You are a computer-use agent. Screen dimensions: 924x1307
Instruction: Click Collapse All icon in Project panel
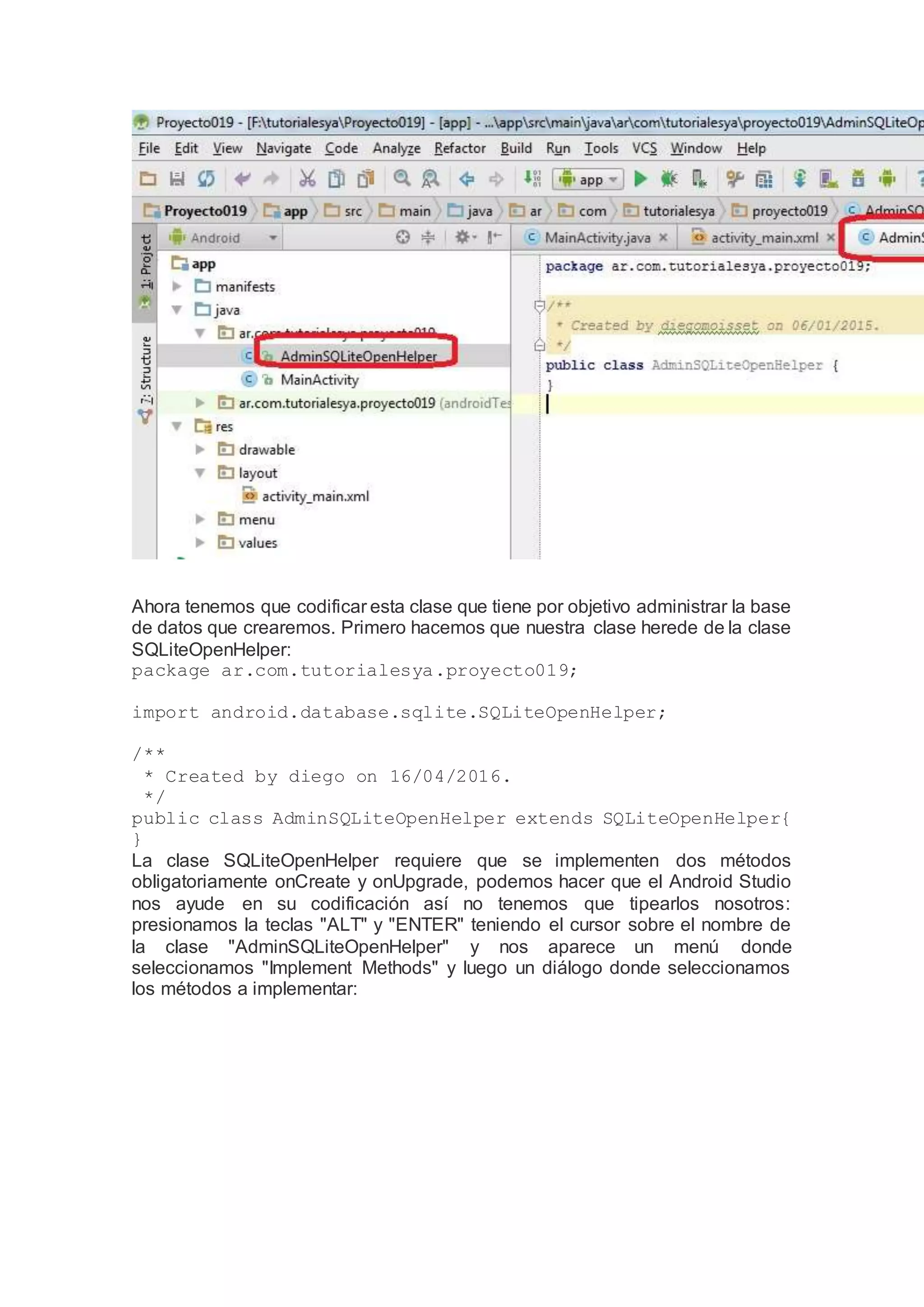pyautogui.click(x=428, y=237)
